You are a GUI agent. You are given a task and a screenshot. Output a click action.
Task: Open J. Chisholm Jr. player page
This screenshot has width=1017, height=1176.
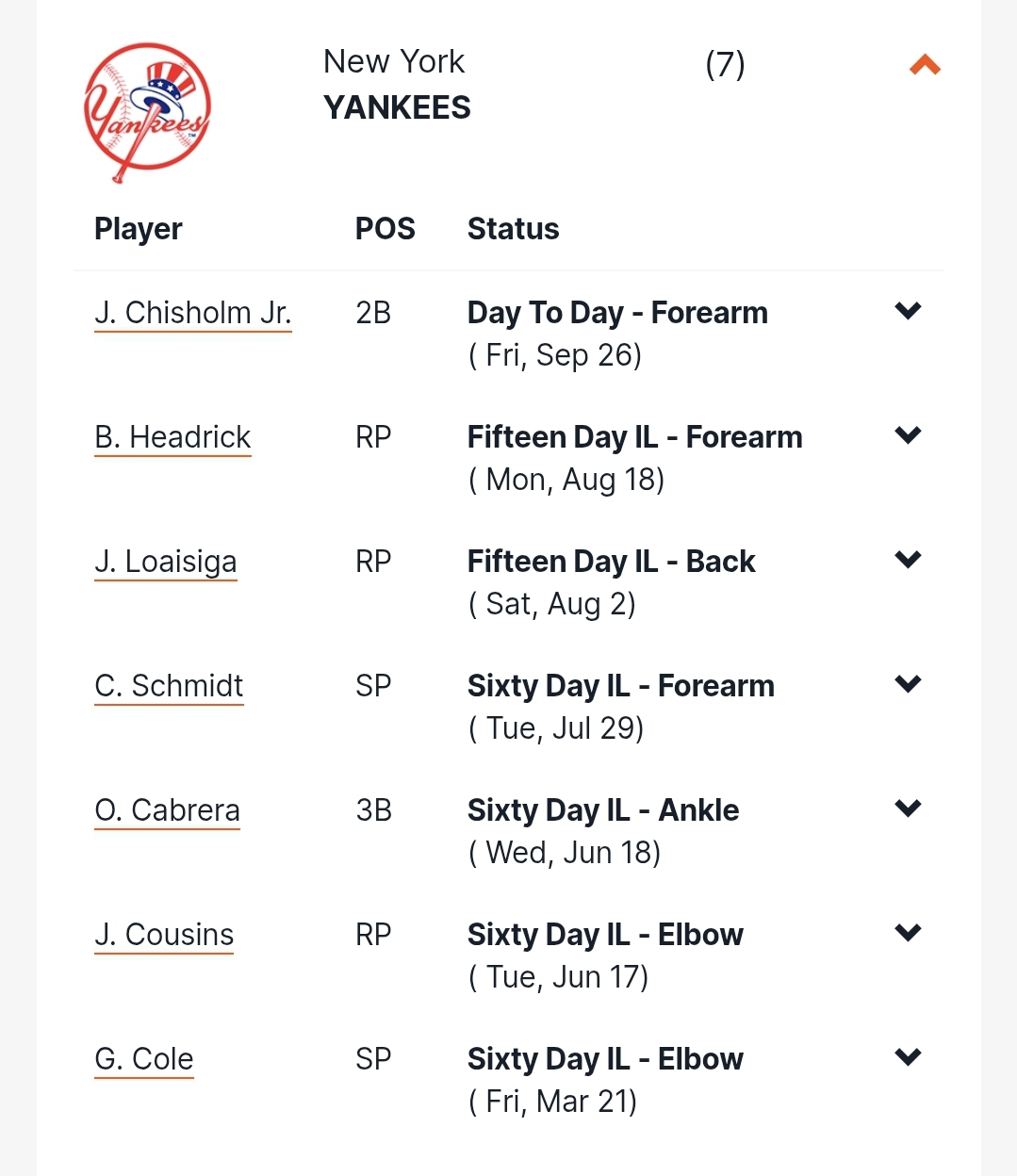pos(193,313)
